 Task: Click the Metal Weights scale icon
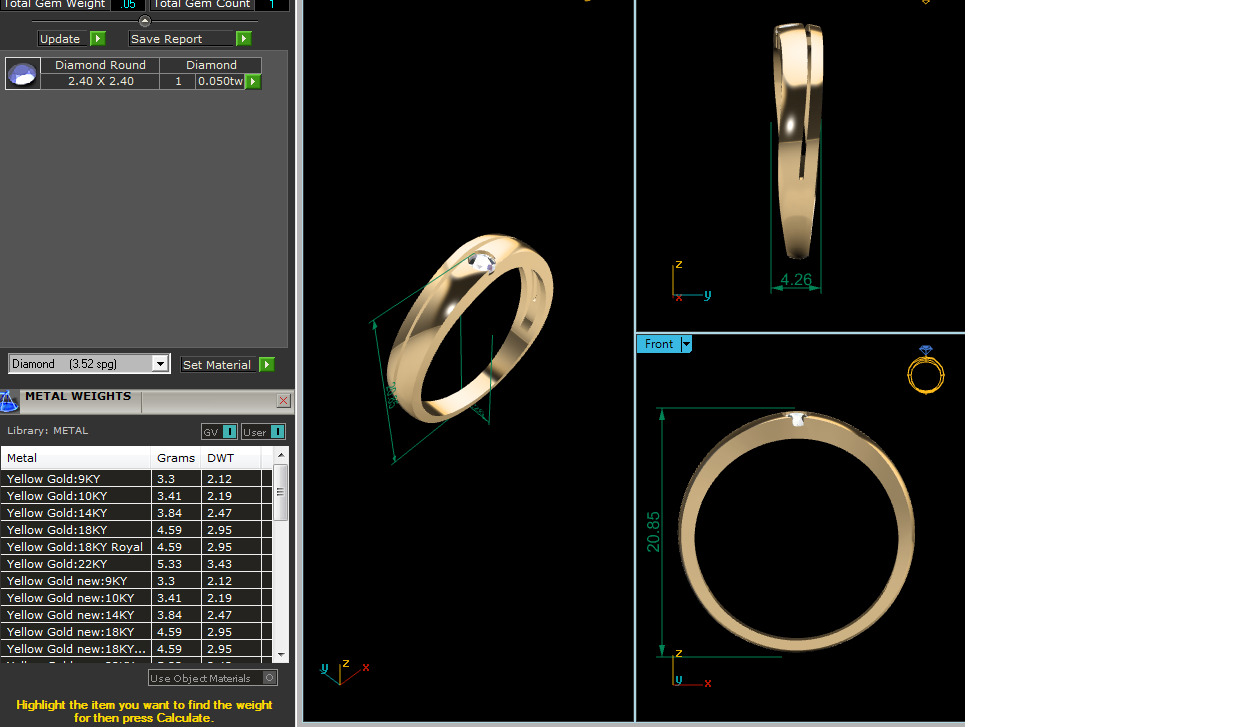[9, 401]
